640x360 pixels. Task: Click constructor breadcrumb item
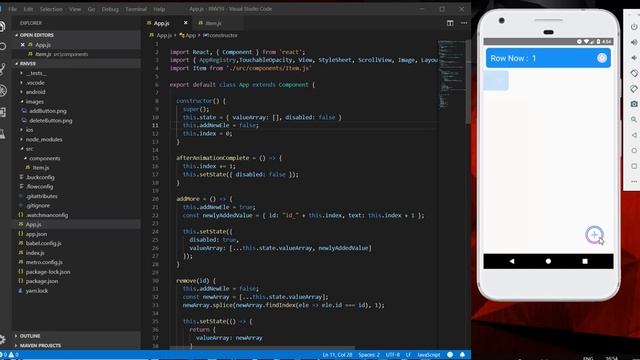click(x=220, y=36)
